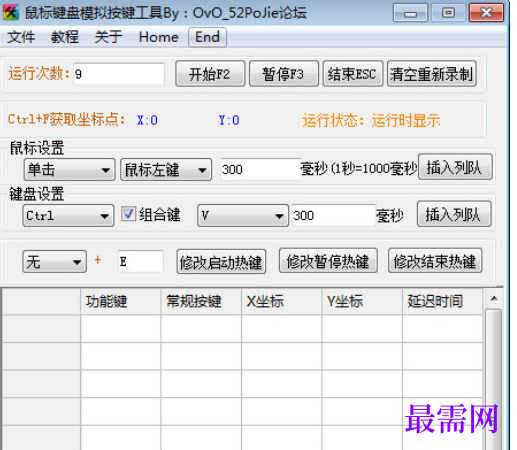Image resolution: width=517 pixels, height=450 pixels.
Task: Click the app icon in the title bar
Action: [x=11, y=13]
